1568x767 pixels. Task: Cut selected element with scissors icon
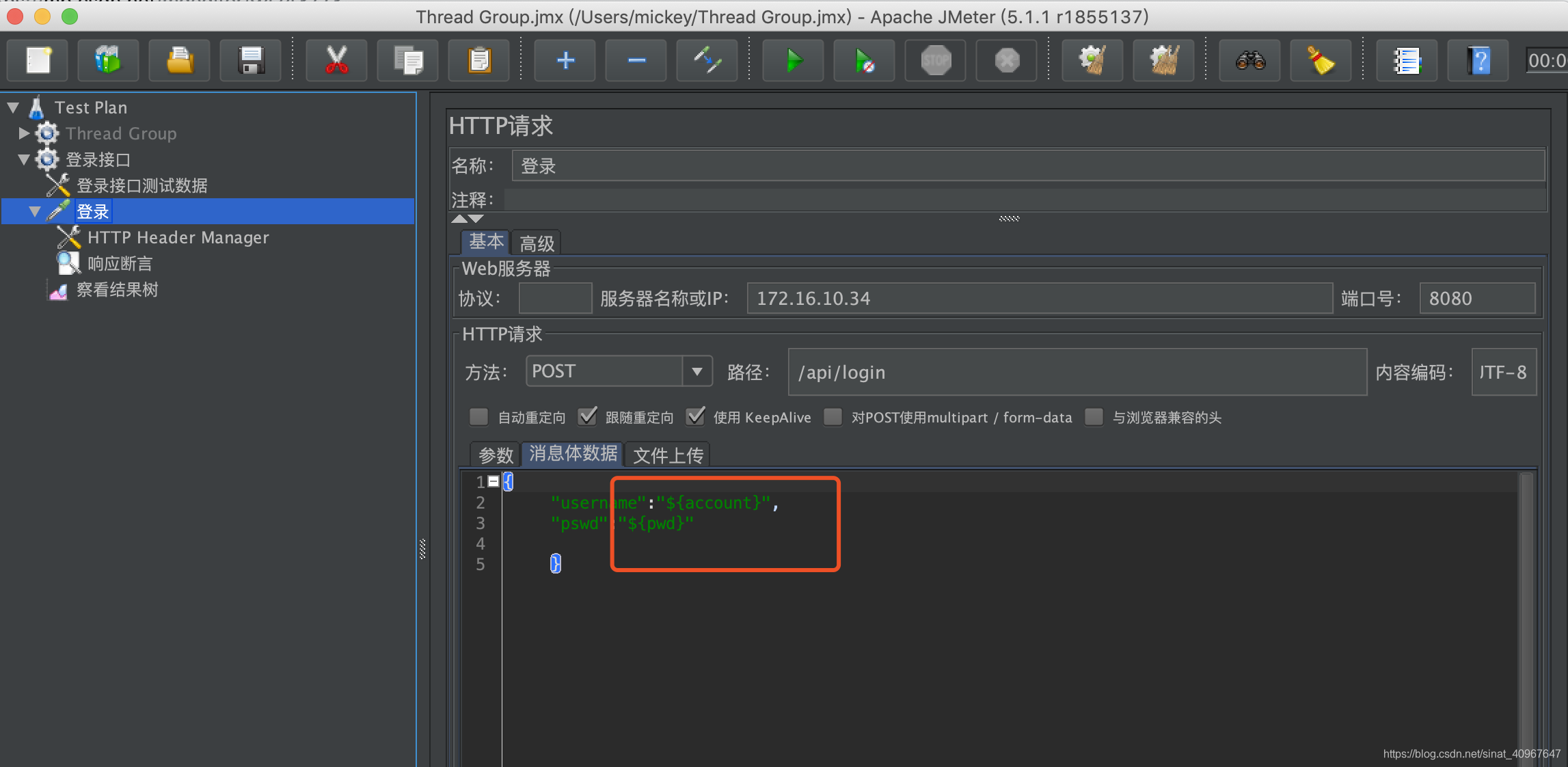click(336, 61)
